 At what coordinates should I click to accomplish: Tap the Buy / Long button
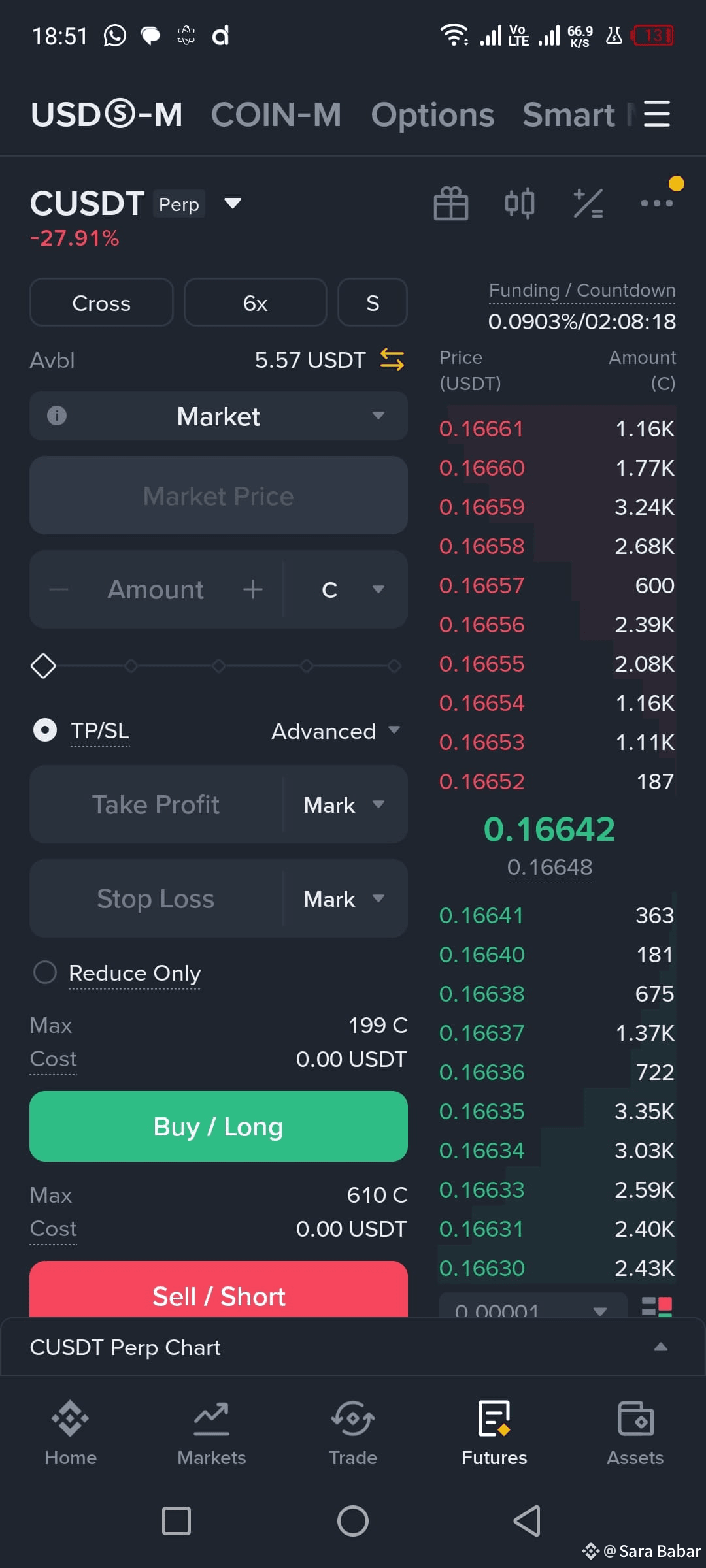pyautogui.click(x=218, y=1126)
